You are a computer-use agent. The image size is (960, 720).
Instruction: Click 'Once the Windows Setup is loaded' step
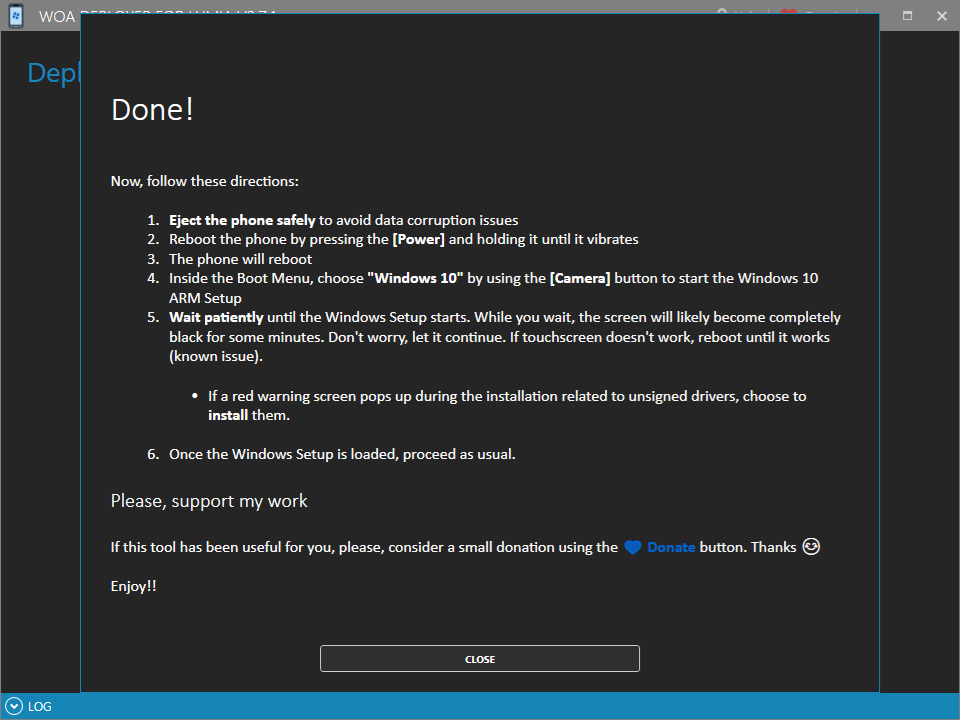pos(342,454)
